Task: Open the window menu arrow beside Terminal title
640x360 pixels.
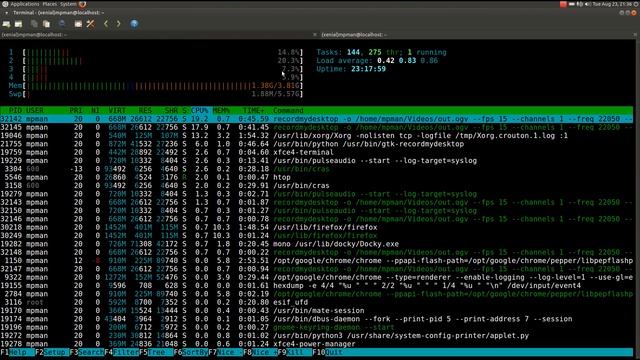Action: pyautogui.click(x=6, y=13)
